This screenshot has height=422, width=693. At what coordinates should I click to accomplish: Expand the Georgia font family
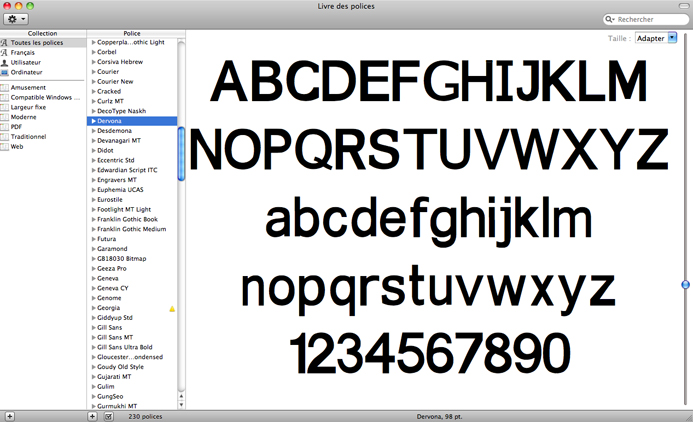(94, 308)
